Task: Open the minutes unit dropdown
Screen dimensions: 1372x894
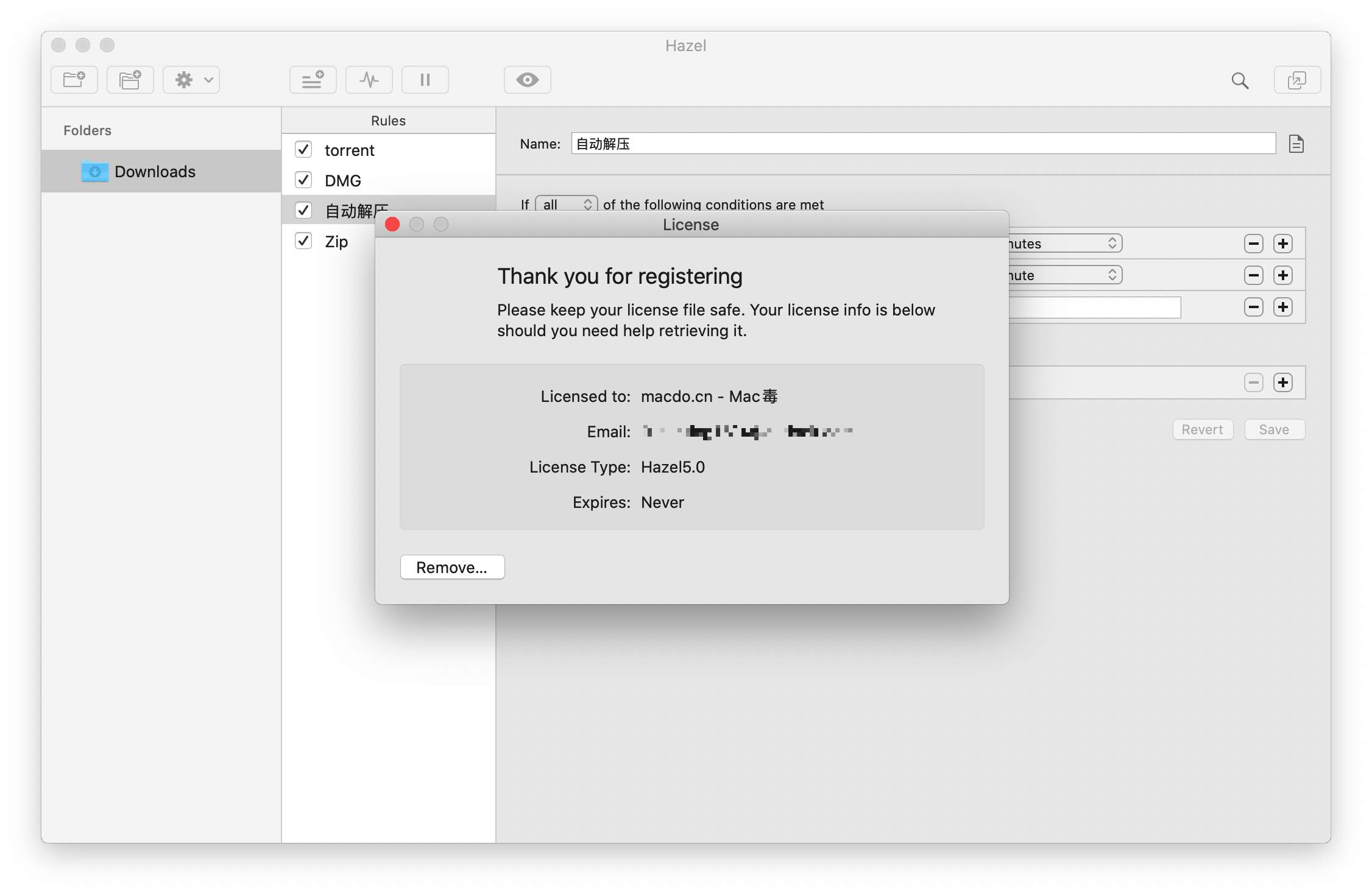Action: (1112, 243)
